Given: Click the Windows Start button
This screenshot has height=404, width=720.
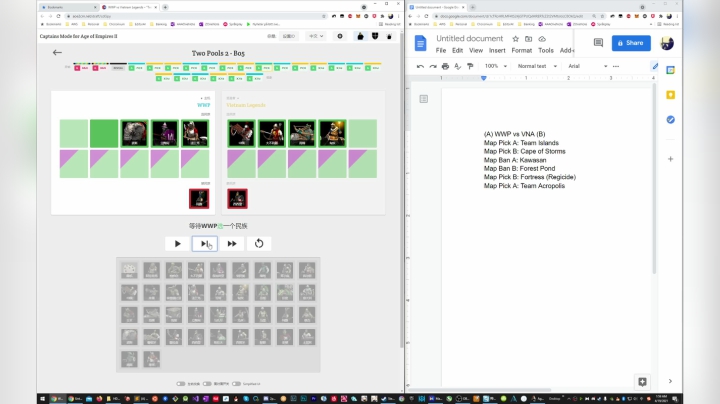Looking at the screenshot, I should 42,399.
